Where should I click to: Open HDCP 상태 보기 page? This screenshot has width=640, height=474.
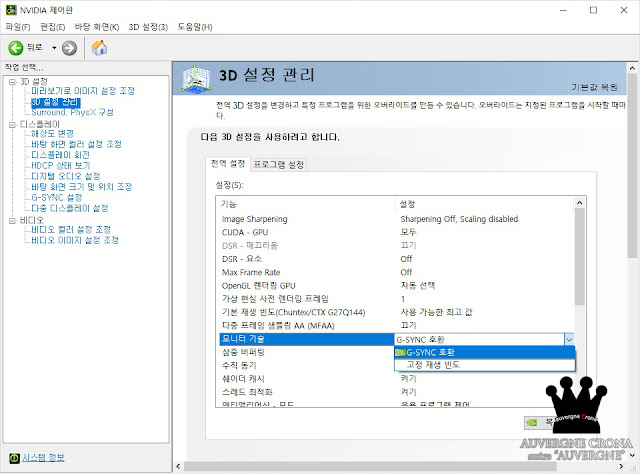click(60, 165)
